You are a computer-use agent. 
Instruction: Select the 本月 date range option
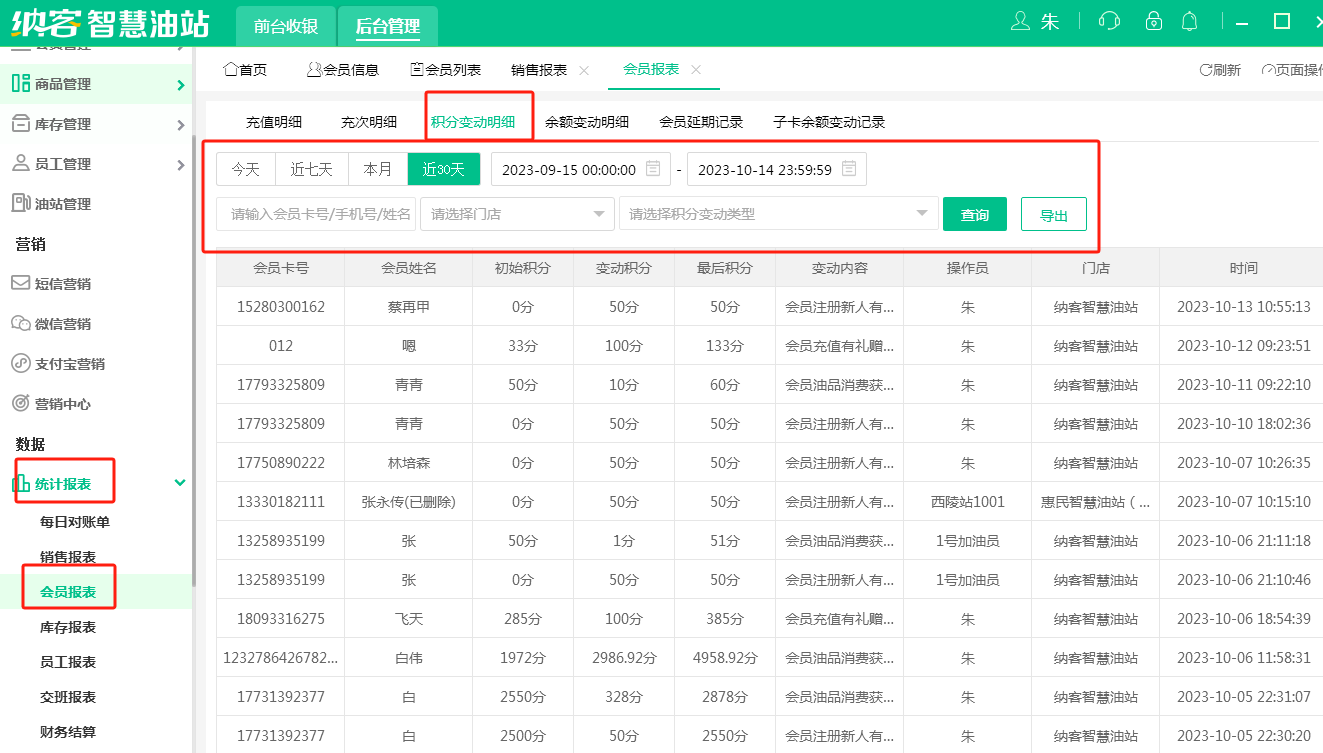(x=378, y=169)
